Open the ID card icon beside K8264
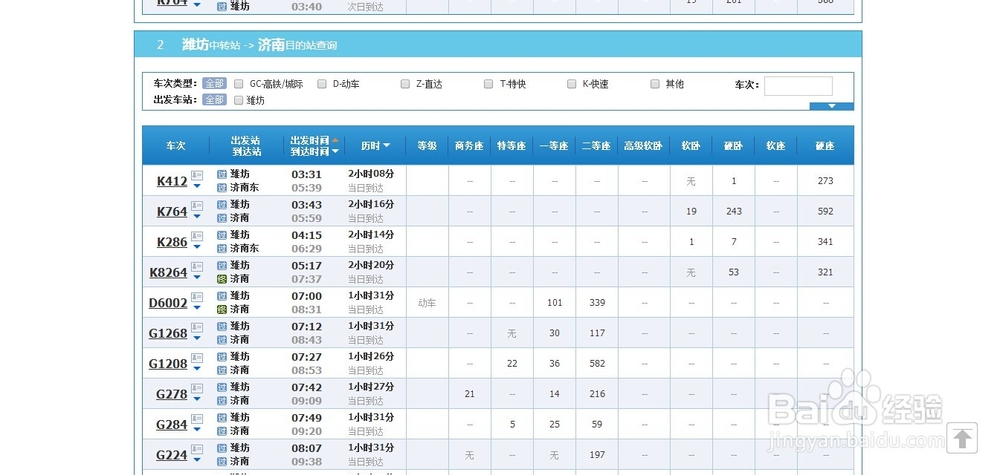This screenshot has height=475, width=1000. [x=197, y=267]
